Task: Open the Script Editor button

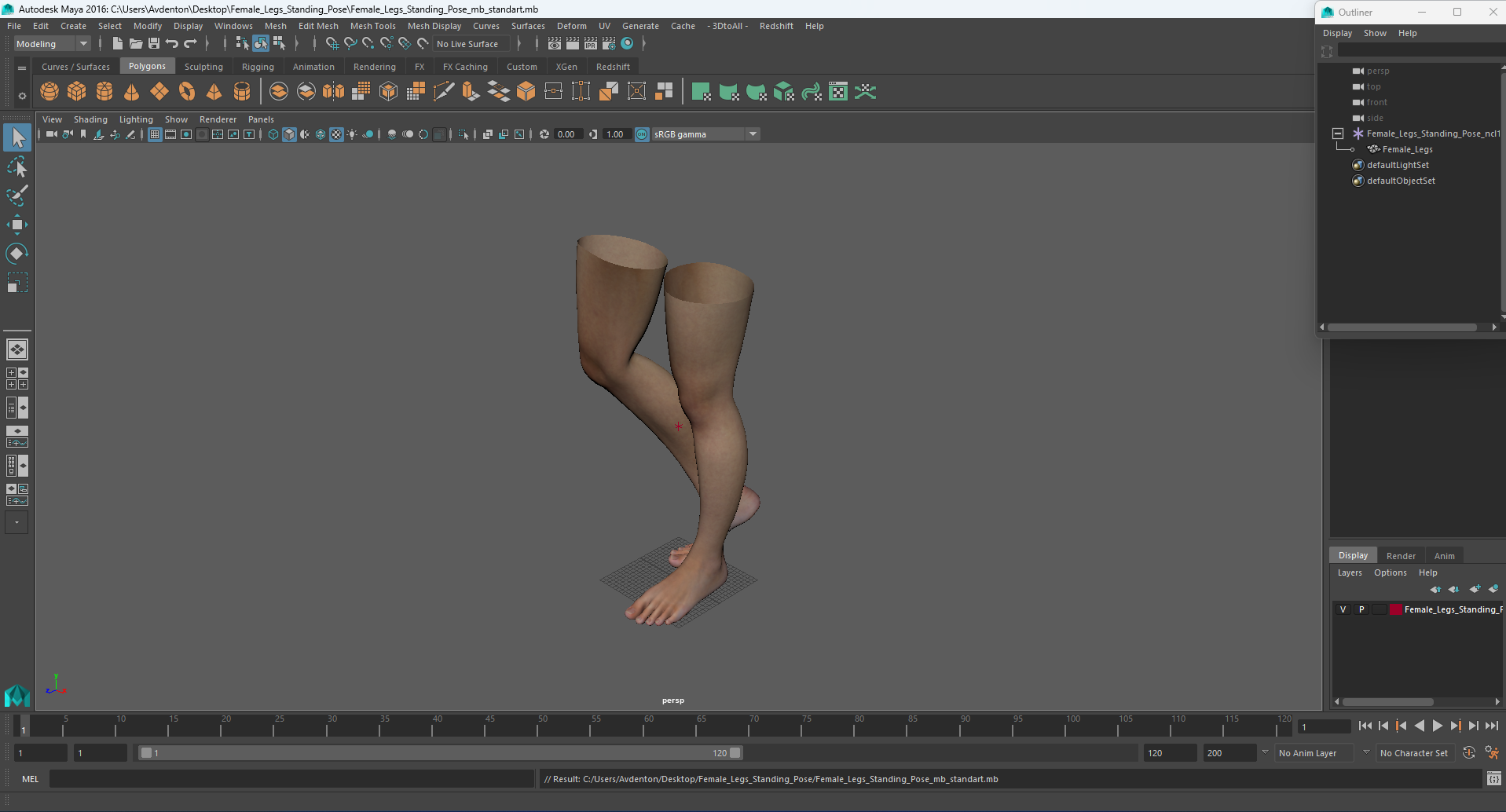Action: pyautogui.click(x=1494, y=779)
